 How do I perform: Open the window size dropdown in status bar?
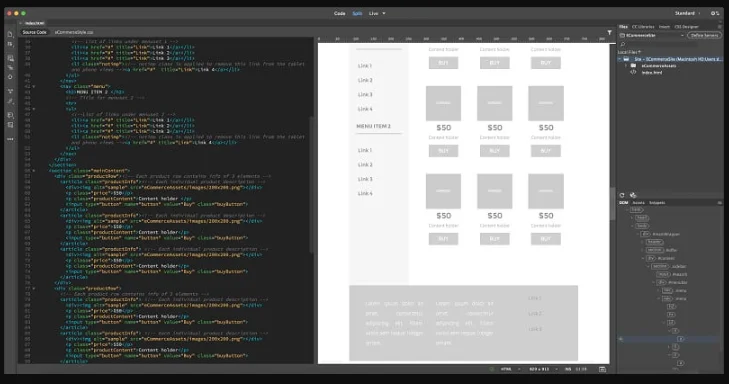[543, 369]
